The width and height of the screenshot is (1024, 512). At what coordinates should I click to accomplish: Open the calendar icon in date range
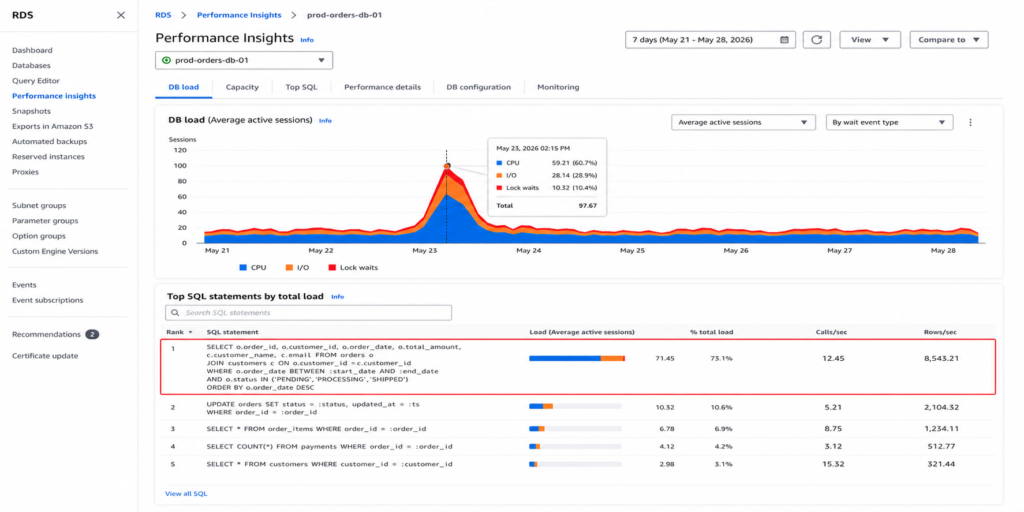784,40
